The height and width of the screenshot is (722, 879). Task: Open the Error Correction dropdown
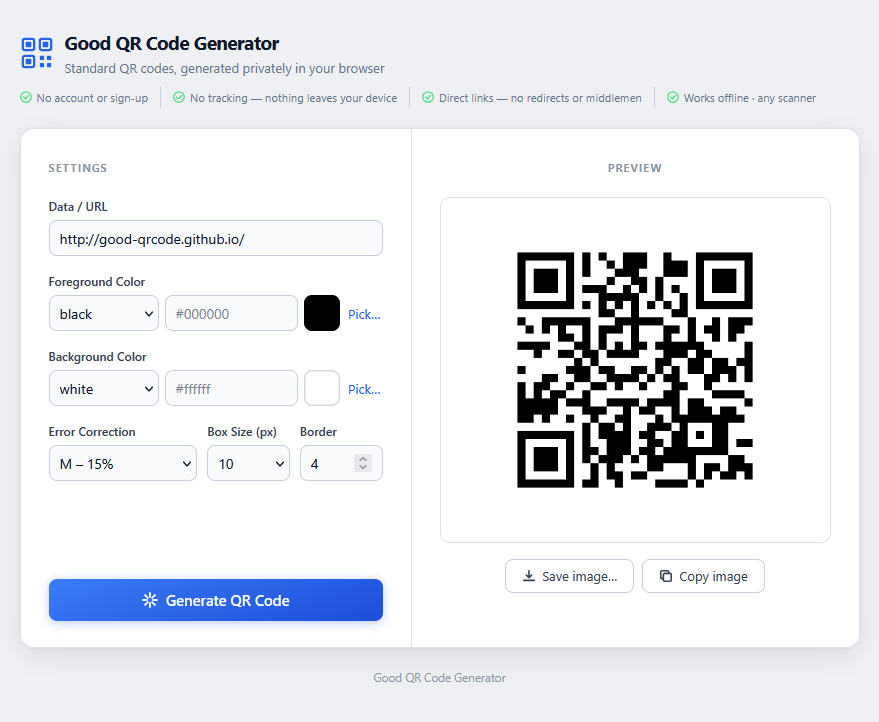(x=123, y=463)
